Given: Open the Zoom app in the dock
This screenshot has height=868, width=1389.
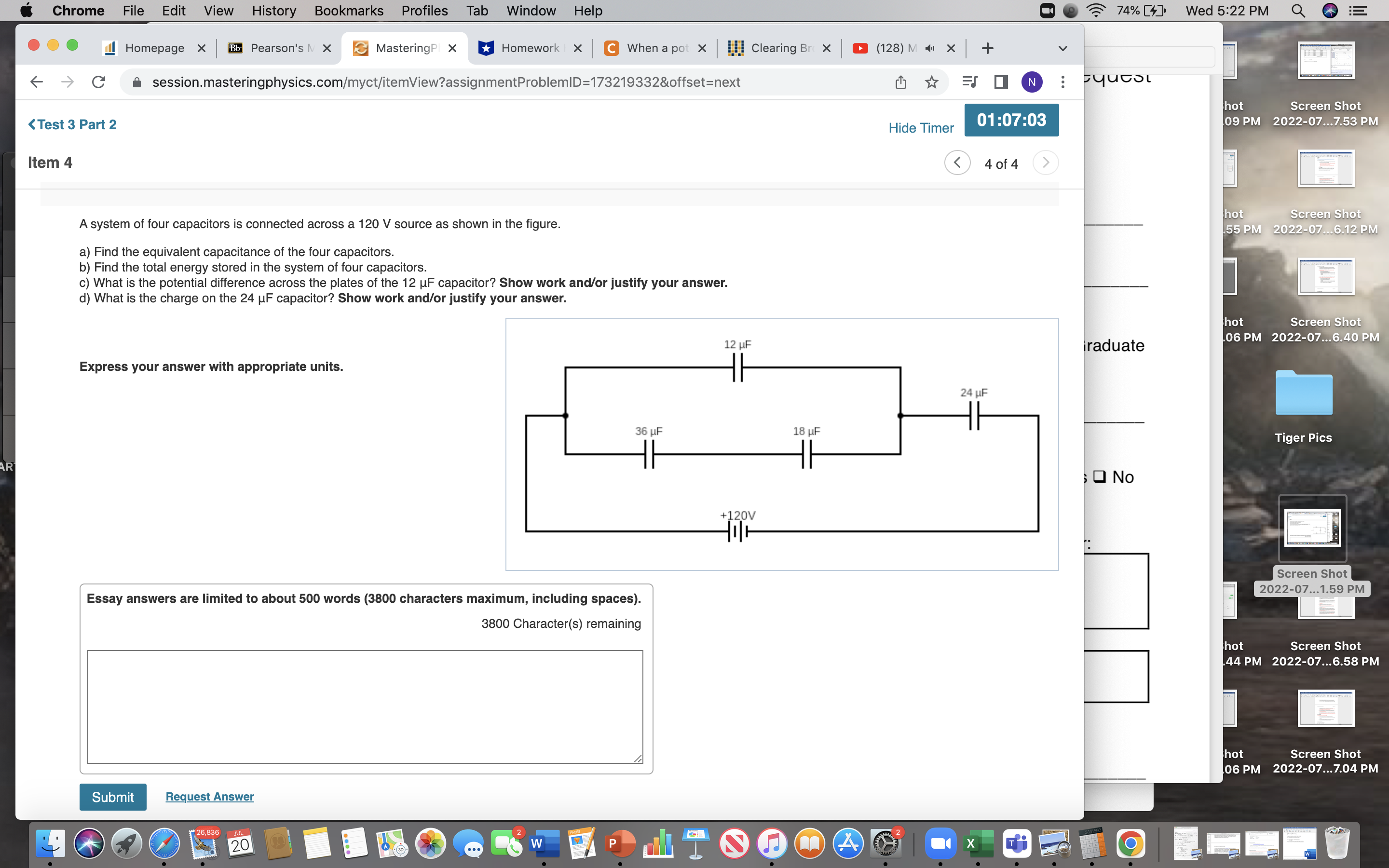Looking at the screenshot, I should 940,844.
